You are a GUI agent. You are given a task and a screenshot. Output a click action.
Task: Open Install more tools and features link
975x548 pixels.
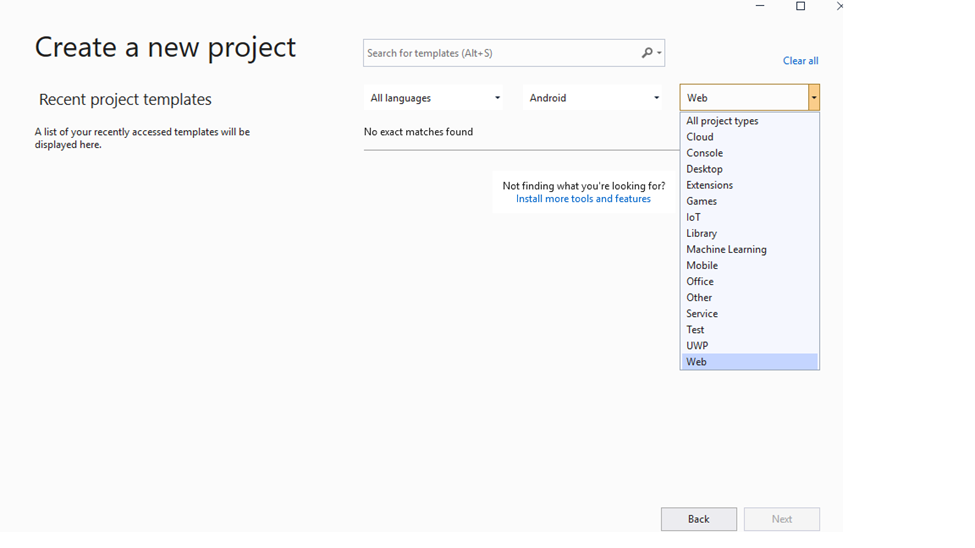[x=583, y=198]
